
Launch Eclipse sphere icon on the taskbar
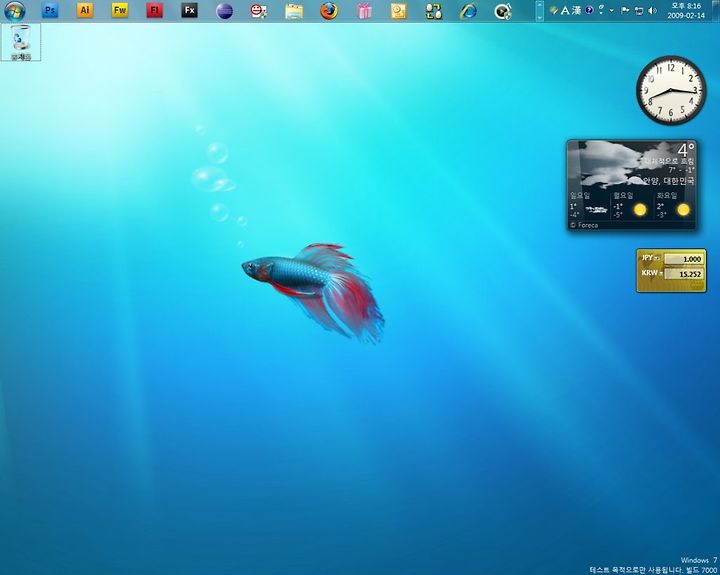click(x=224, y=11)
